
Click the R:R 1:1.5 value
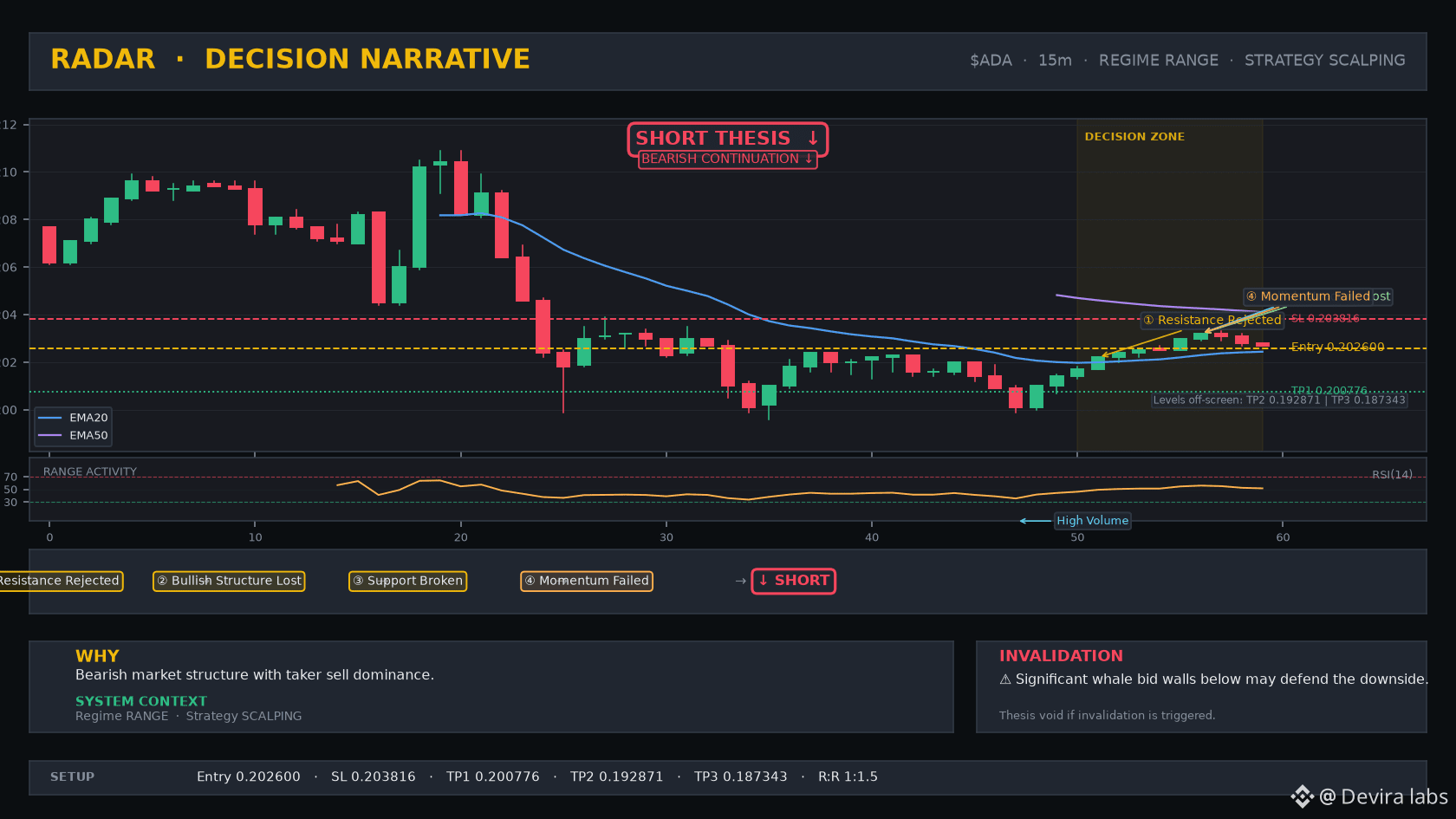point(848,777)
